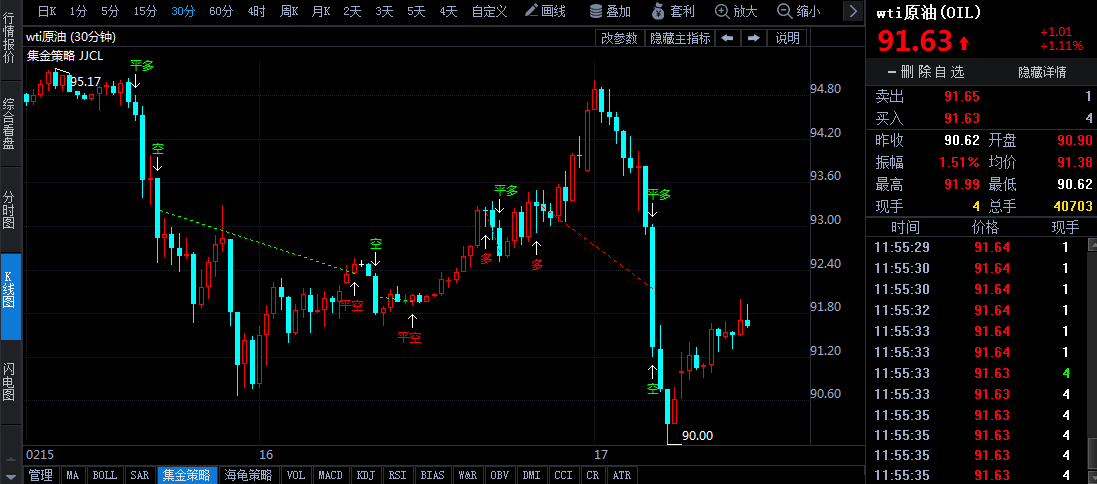Show the VOL indicator
Screen dimensions: 1097x484
coord(296,476)
